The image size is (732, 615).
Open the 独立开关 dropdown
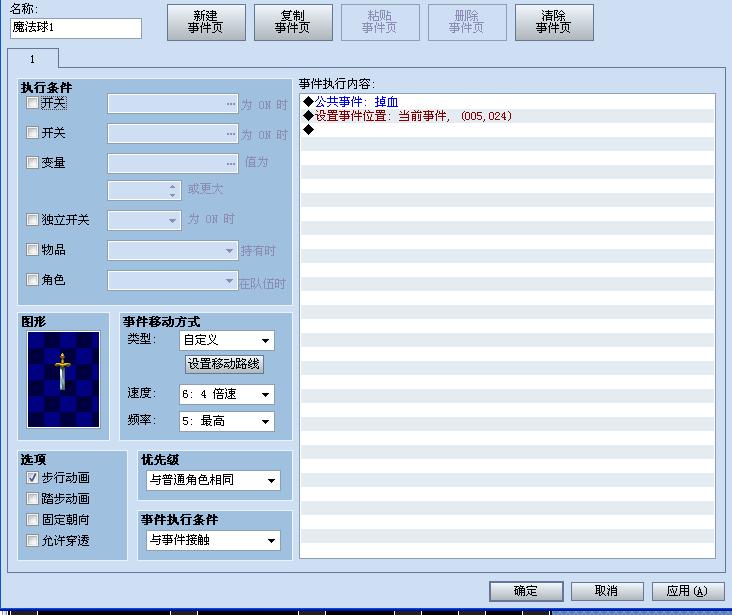click(x=144, y=220)
